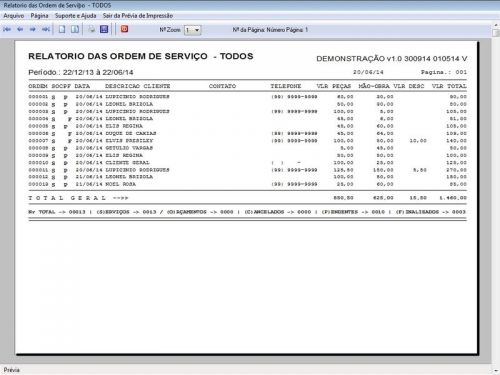Click the print icon
The height and width of the screenshot is (375, 500).
tap(91, 29)
